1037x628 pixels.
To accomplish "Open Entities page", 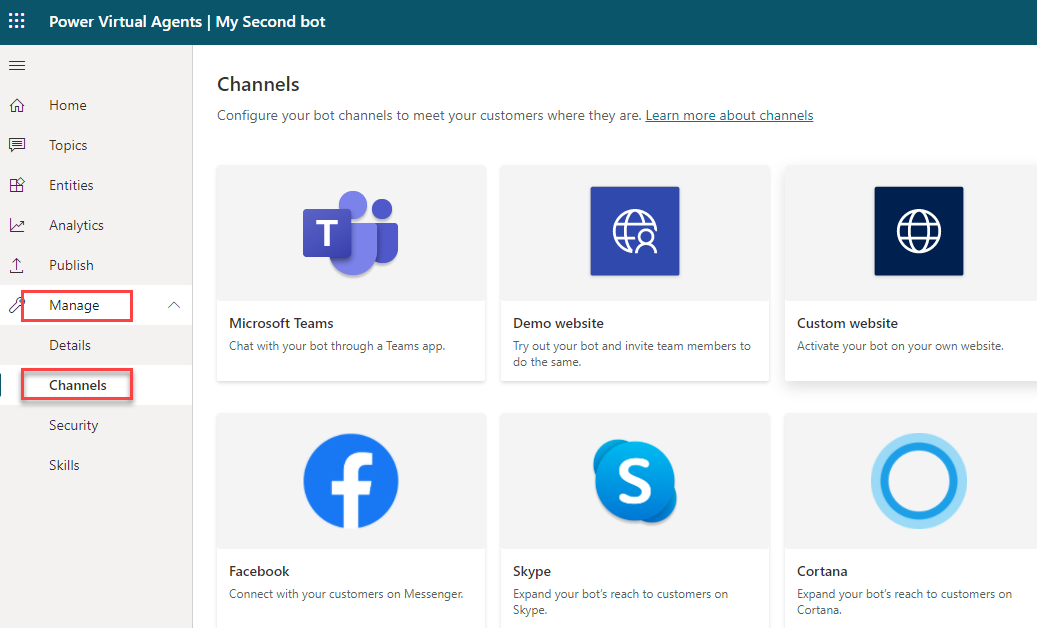I will [71, 185].
